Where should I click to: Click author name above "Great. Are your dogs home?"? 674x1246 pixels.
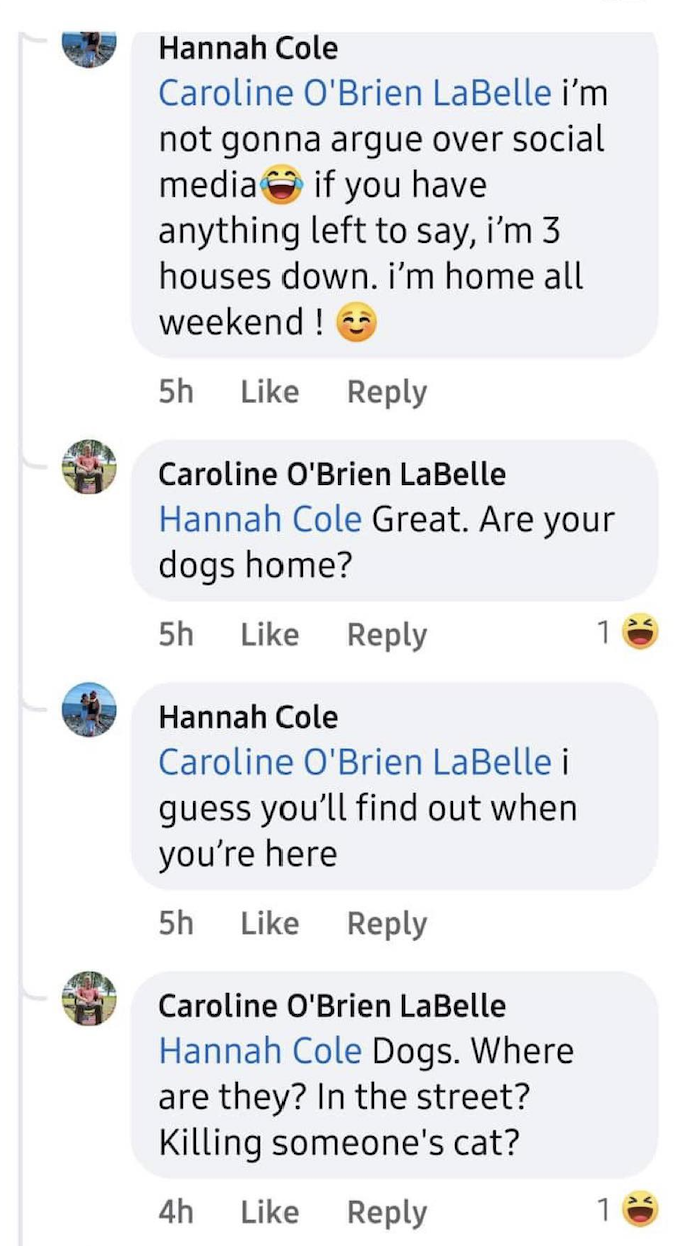click(332, 473)
